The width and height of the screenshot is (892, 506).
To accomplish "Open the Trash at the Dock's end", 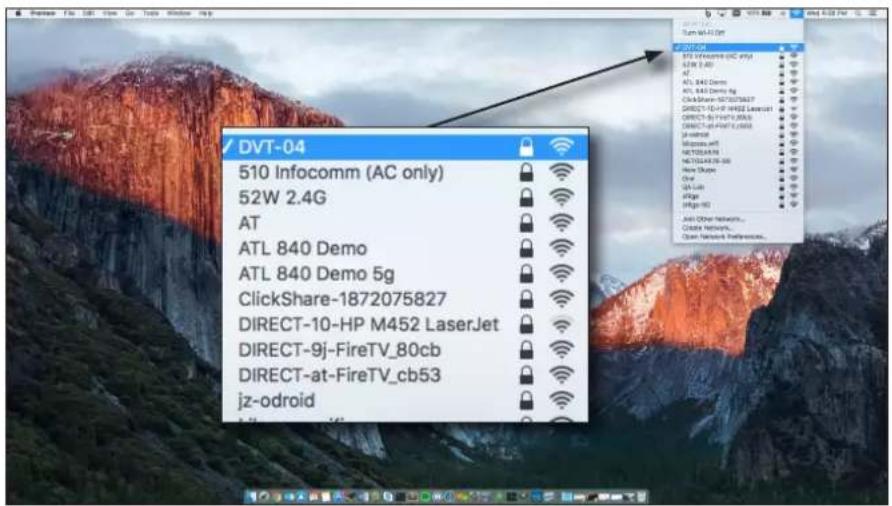I will [642, 496].
